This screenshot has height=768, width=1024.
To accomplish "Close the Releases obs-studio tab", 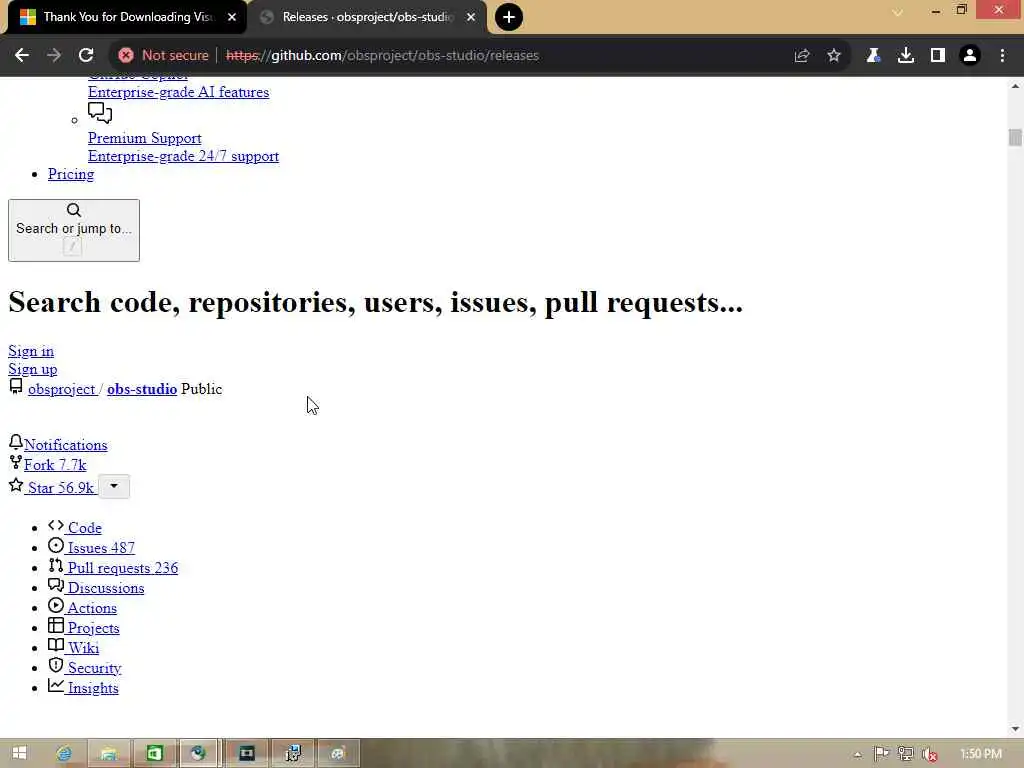I will 471,17.
